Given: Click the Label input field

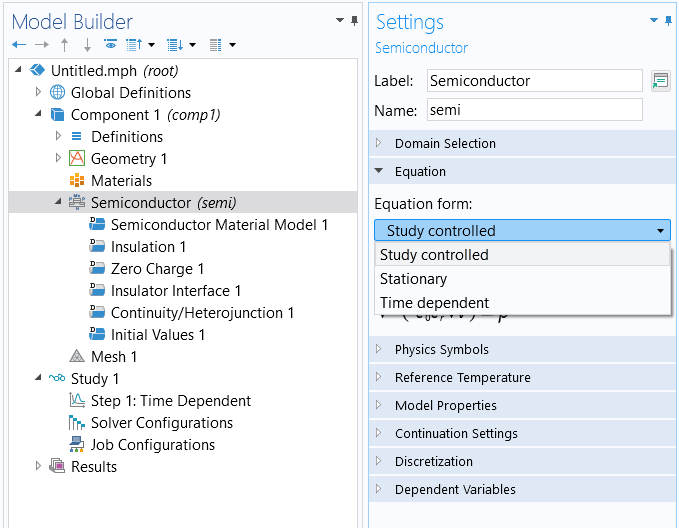Looking at the screenshot, I should tap(534, 81).
